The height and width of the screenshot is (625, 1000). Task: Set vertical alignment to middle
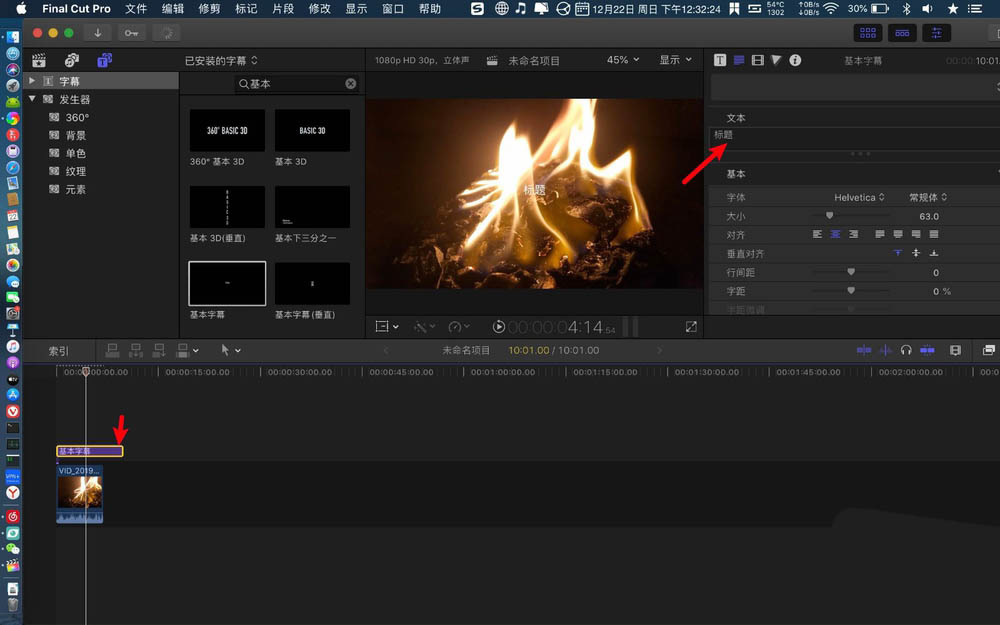[916, 253]
